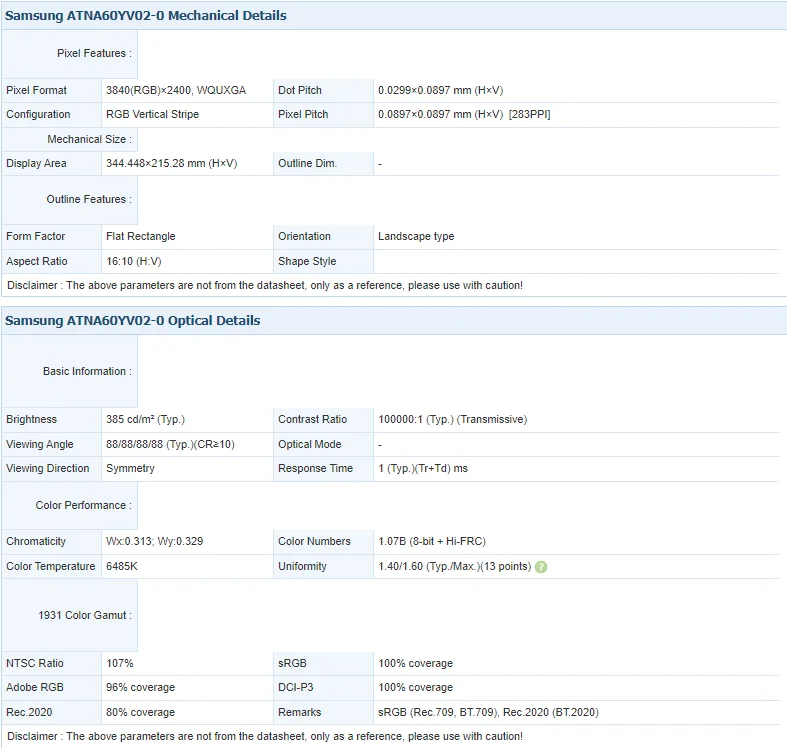Click the Color Temperature label

51,566
